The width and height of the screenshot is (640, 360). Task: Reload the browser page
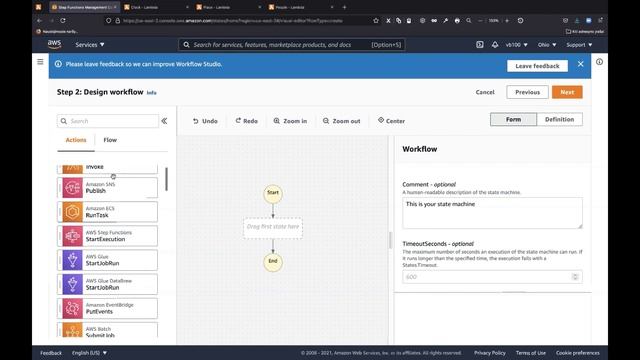pyautogui.click(x=63, y=20)
